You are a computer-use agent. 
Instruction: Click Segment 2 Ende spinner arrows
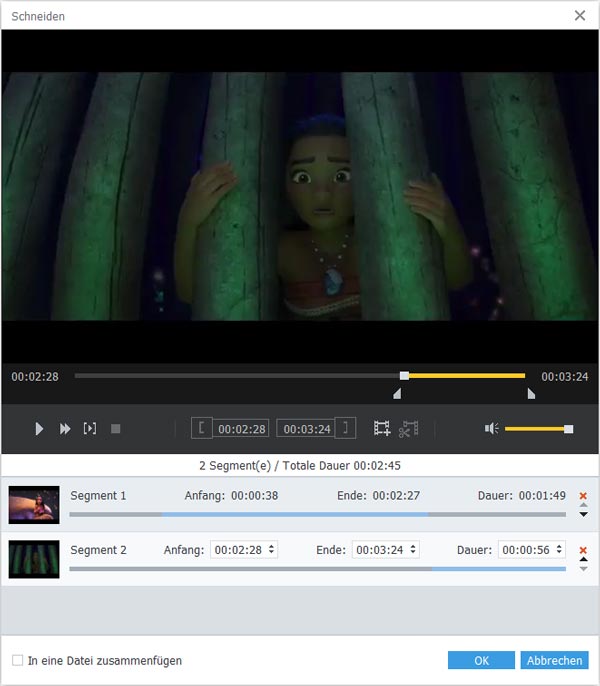[x=413, y=550]
